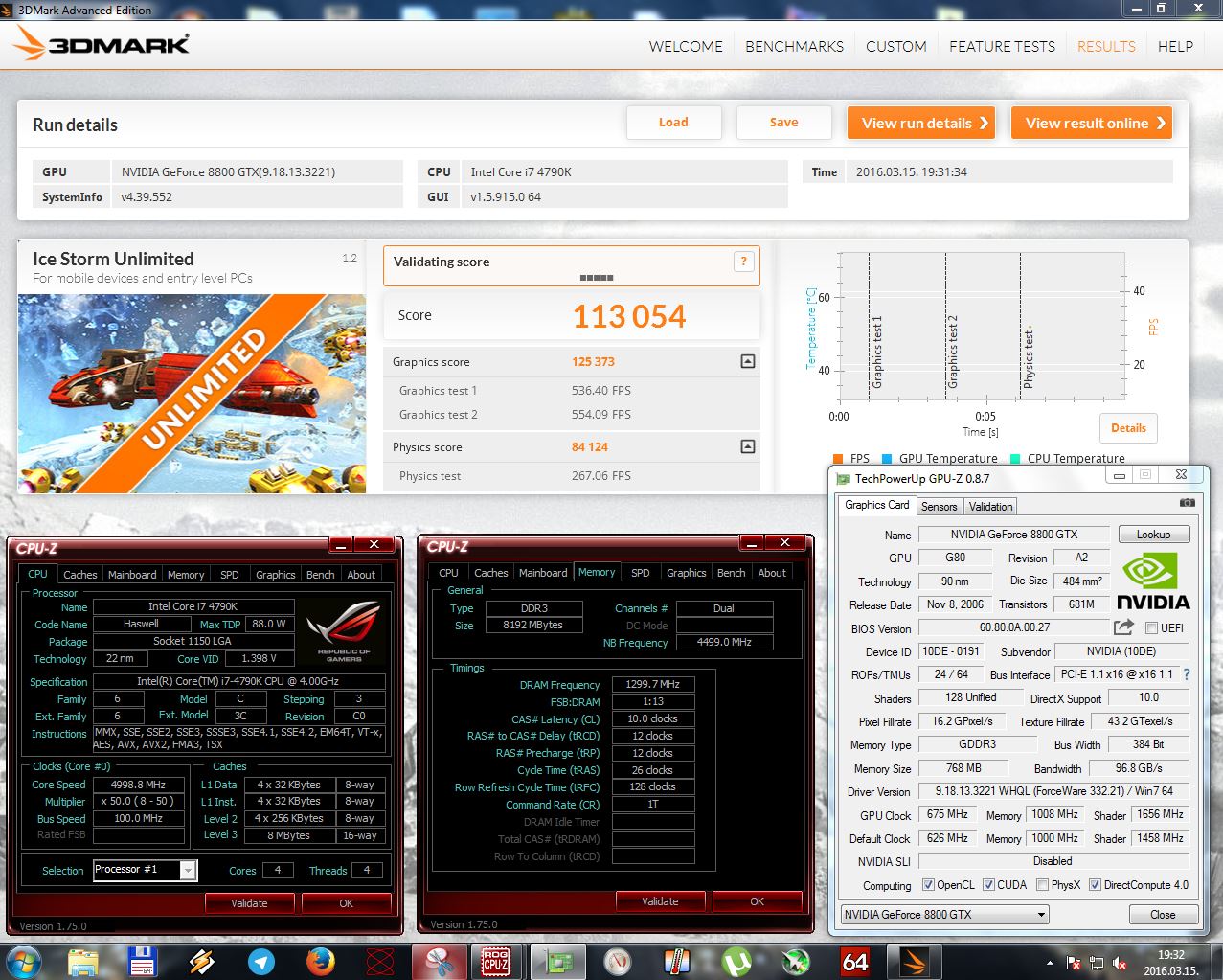Click the Validating score progress indicator
The image size is (1223, 980).
click(x=597, y=278)
